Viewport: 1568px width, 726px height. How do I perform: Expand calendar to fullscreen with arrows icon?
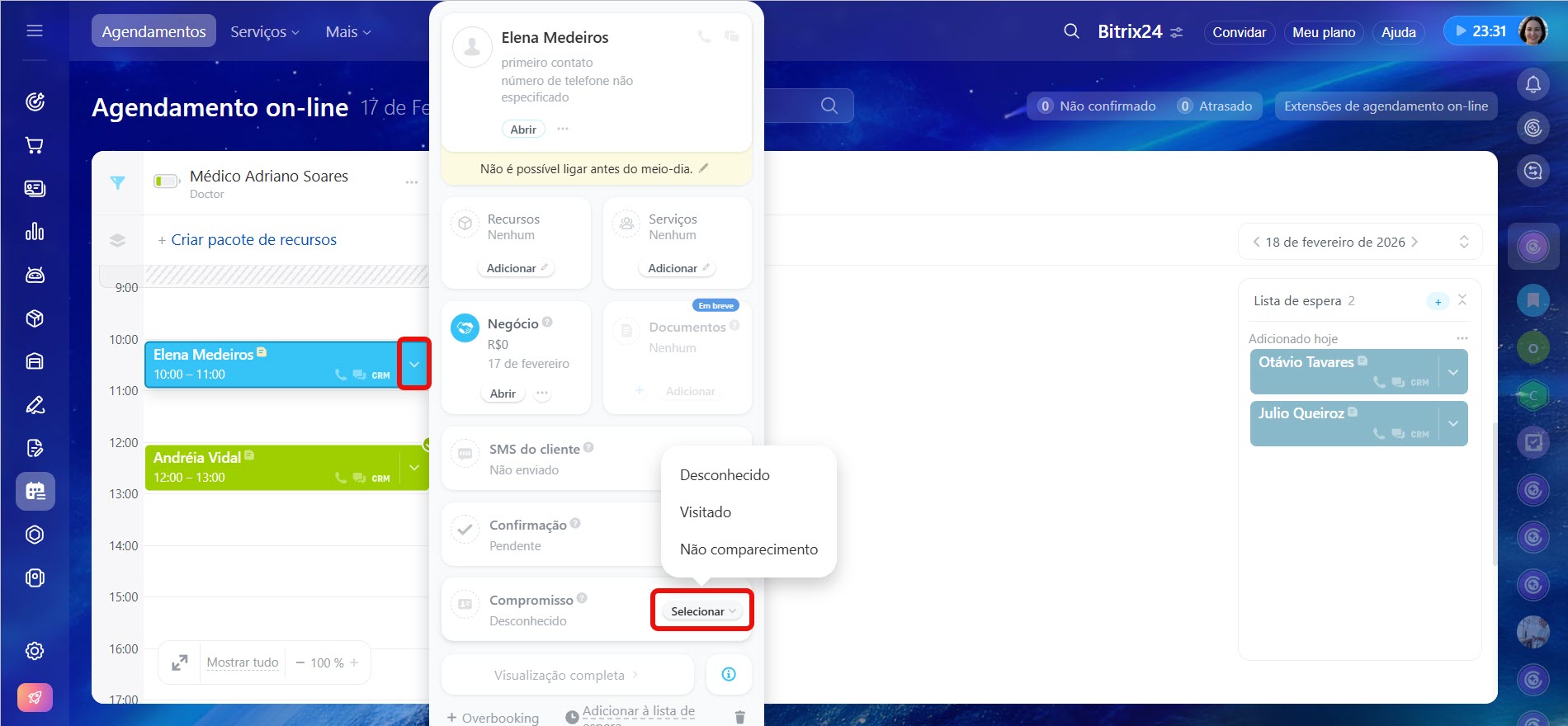[x=179, y=662]
